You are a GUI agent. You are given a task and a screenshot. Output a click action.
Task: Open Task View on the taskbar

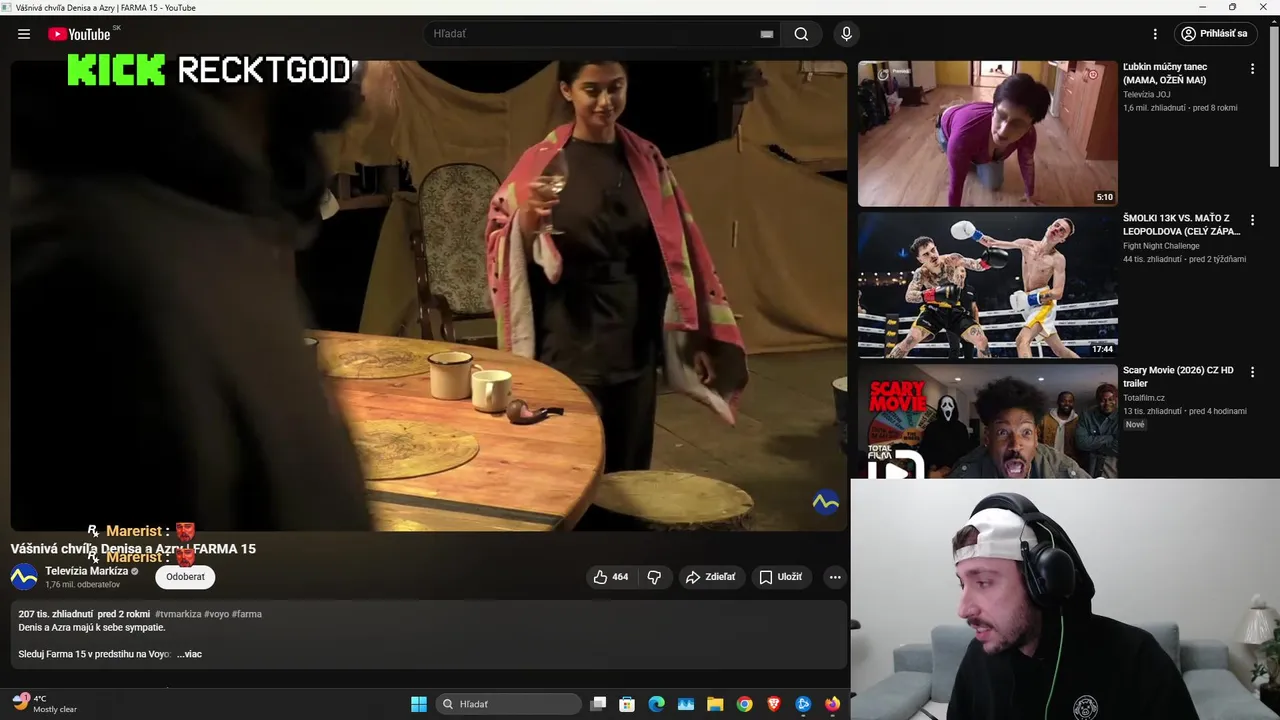(x=598, y=704)
